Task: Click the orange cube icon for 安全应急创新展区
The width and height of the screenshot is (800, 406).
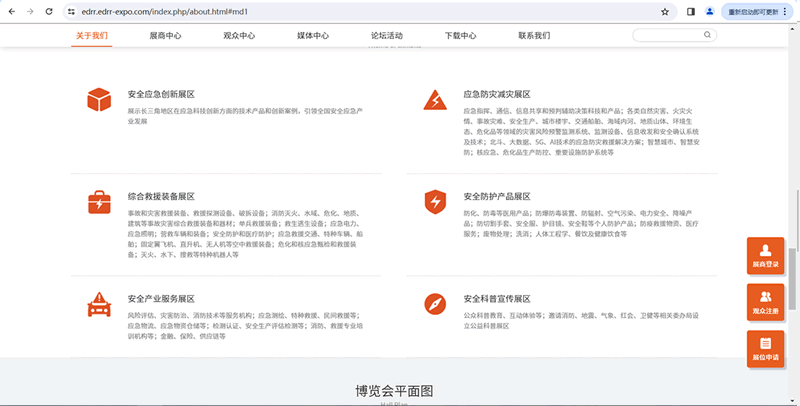Action: (x=98, y=100)
